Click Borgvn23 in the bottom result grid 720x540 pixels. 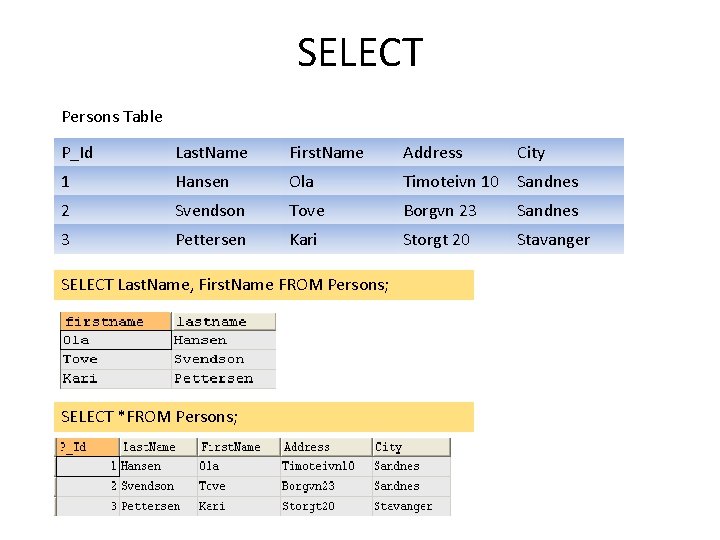click(x=308, y=486)
